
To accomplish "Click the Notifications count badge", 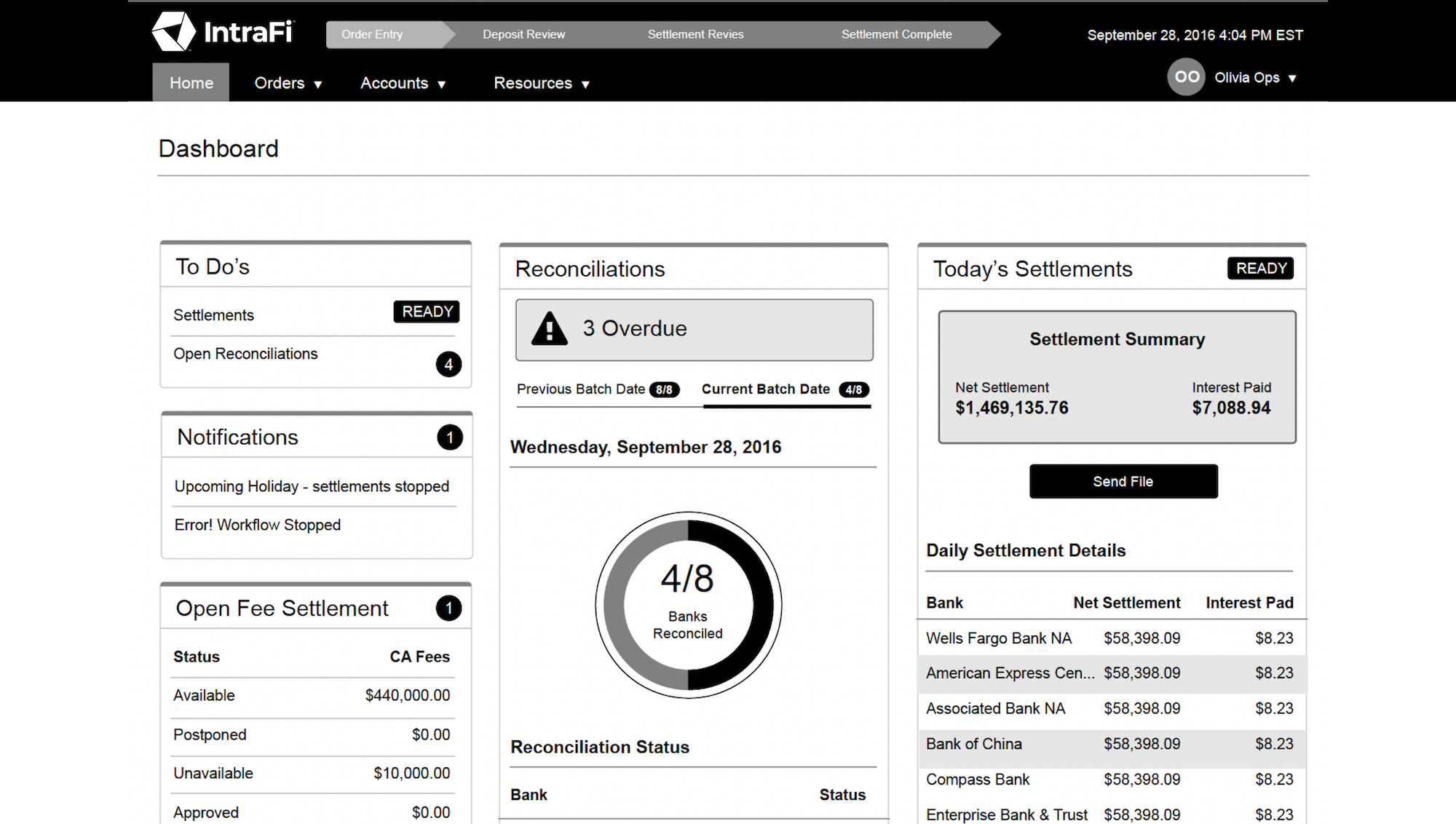I will tap(450, 437).
